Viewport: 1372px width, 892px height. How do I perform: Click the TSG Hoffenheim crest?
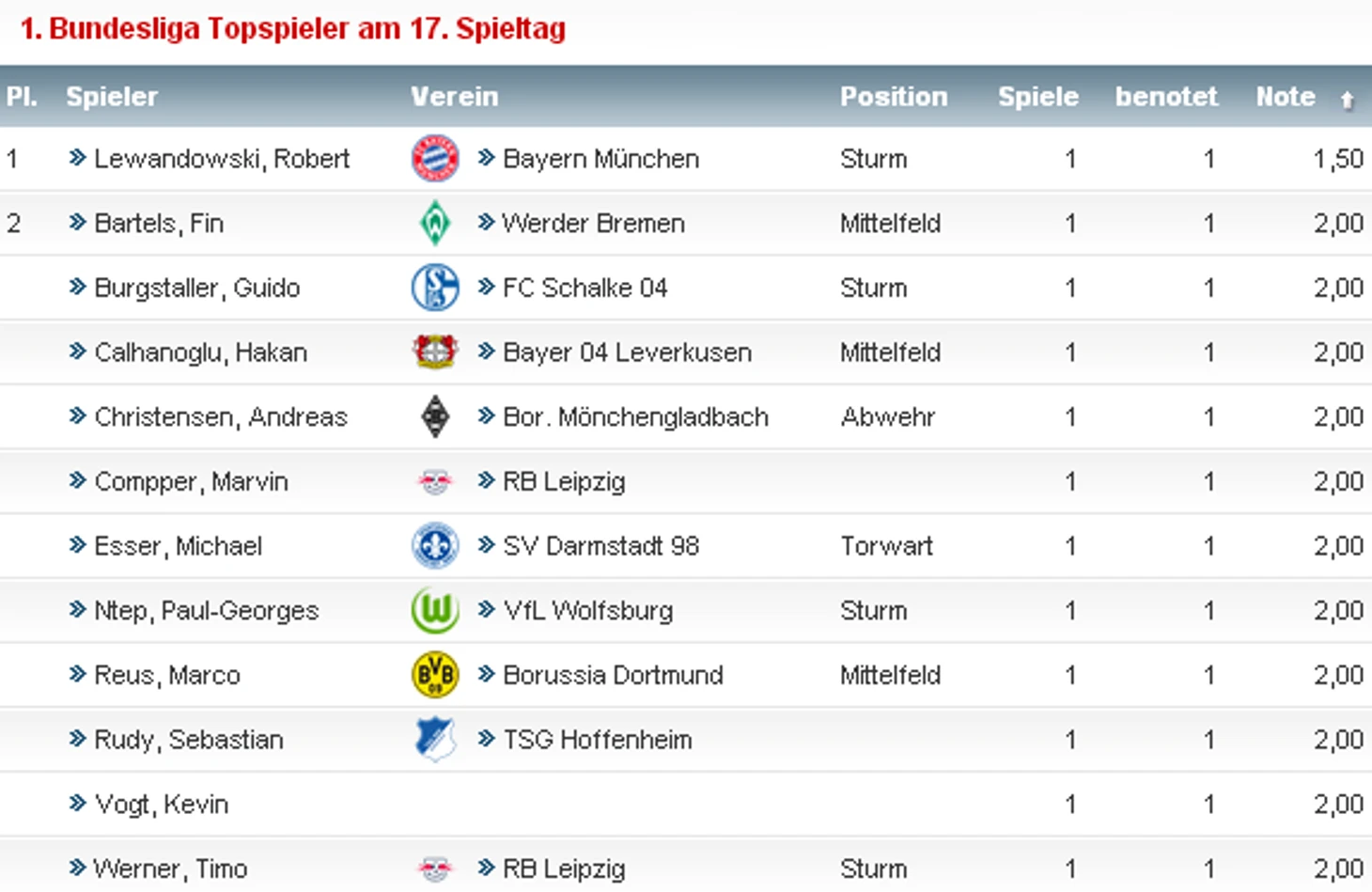435,740
